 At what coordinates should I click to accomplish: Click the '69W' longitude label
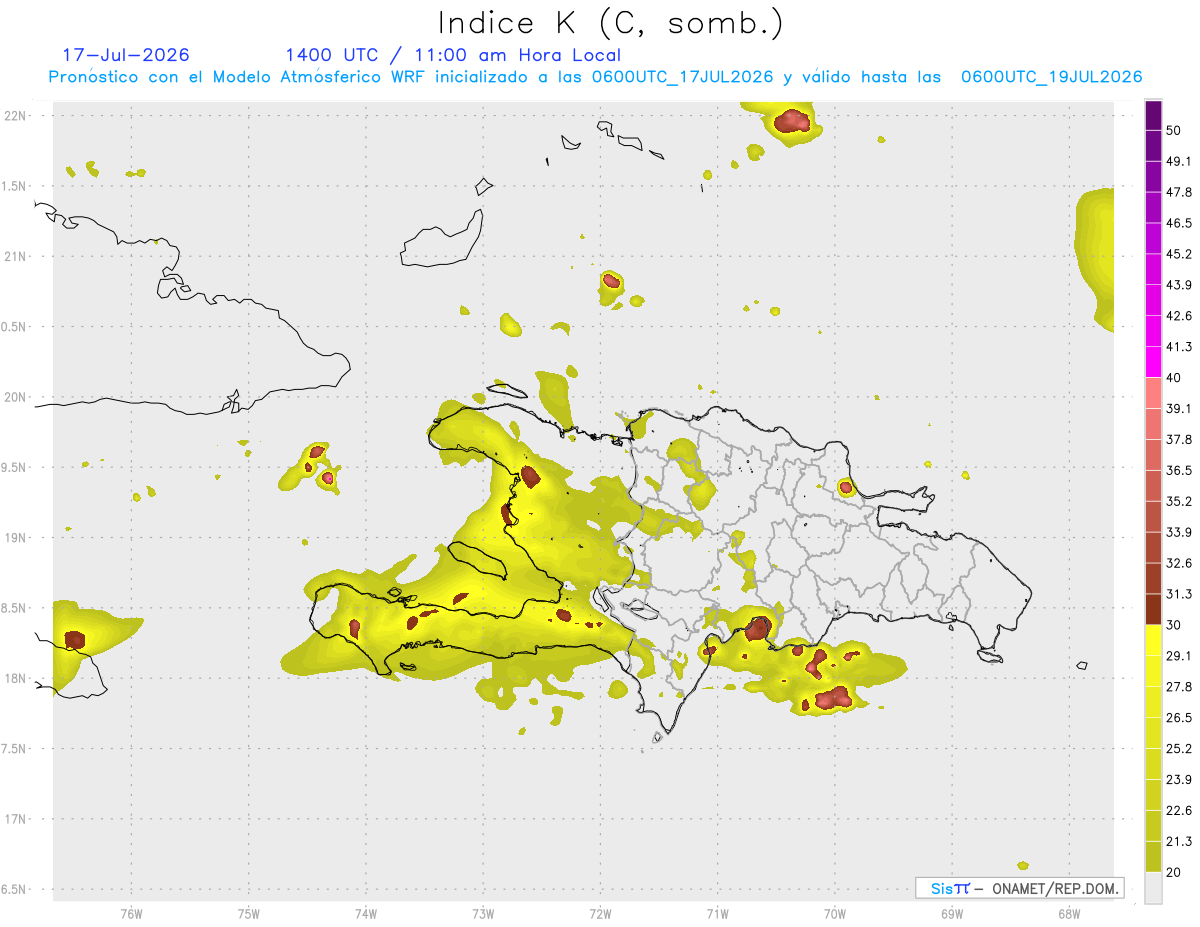point(952,913)
